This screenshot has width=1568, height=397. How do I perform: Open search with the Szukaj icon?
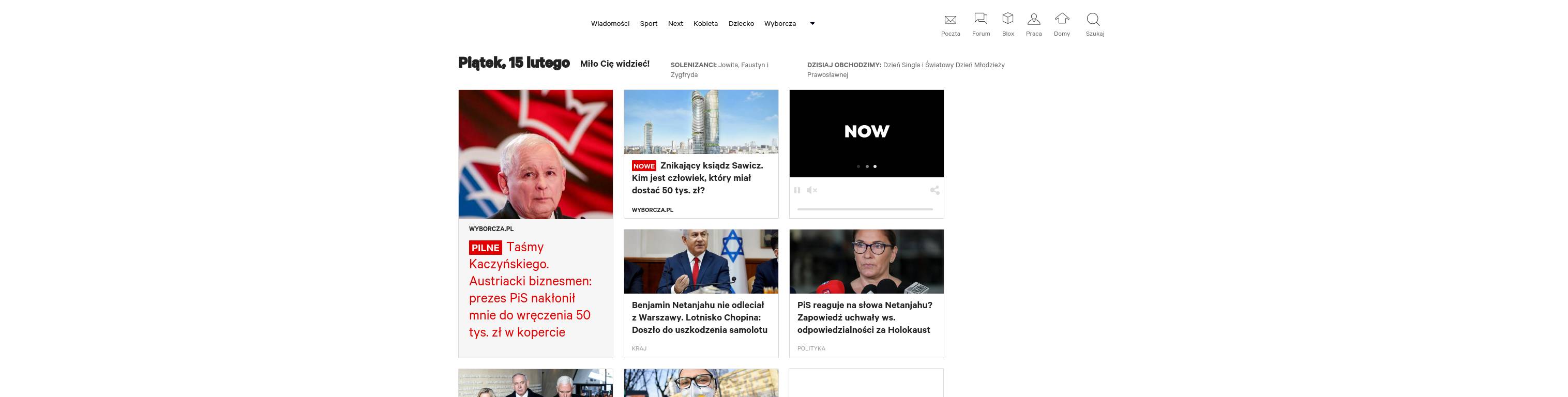(x=1093, y=19)
